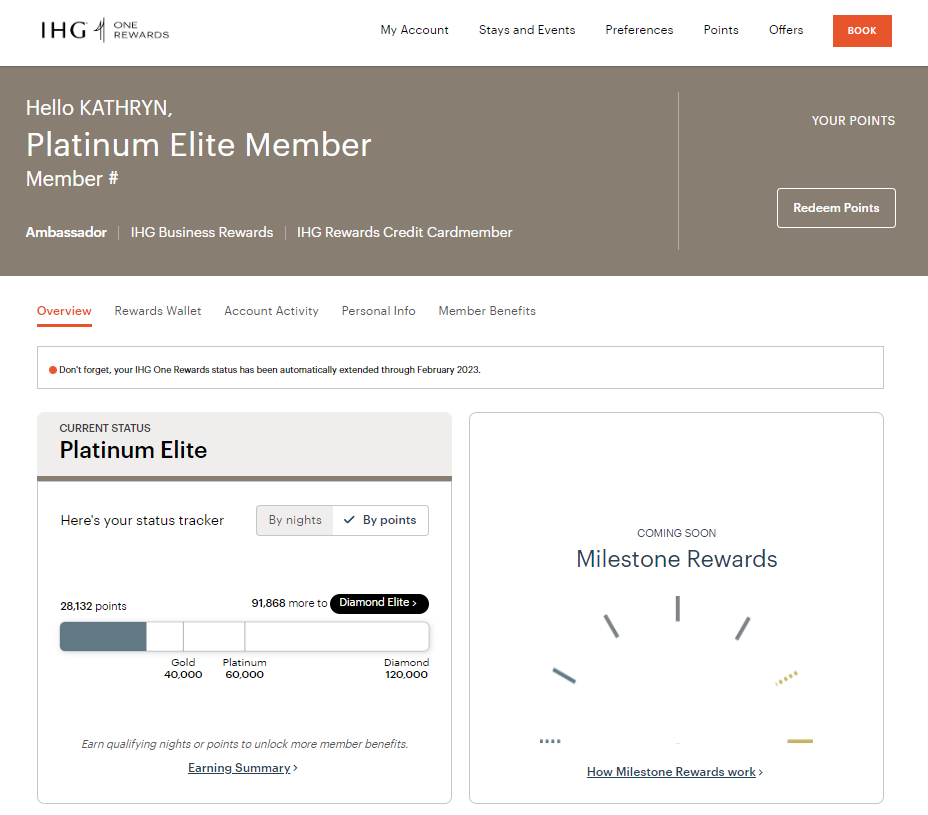This screenshot has height=815, width=928.
Task: Select 'By nights' in the status tracker
Action: (295, 520)
